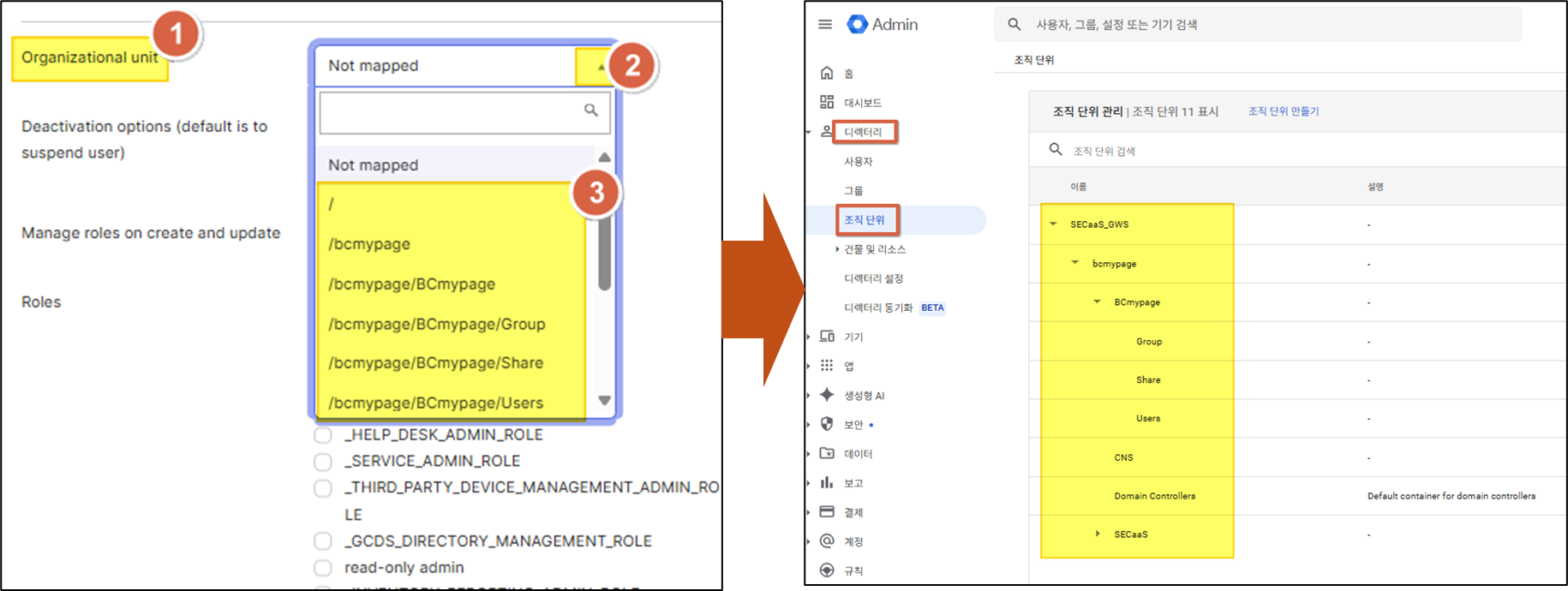Click the 조직 단위 검색 search field
Image resolution: width=1568 pixels, height=591 pixels.
(1200, 151)
